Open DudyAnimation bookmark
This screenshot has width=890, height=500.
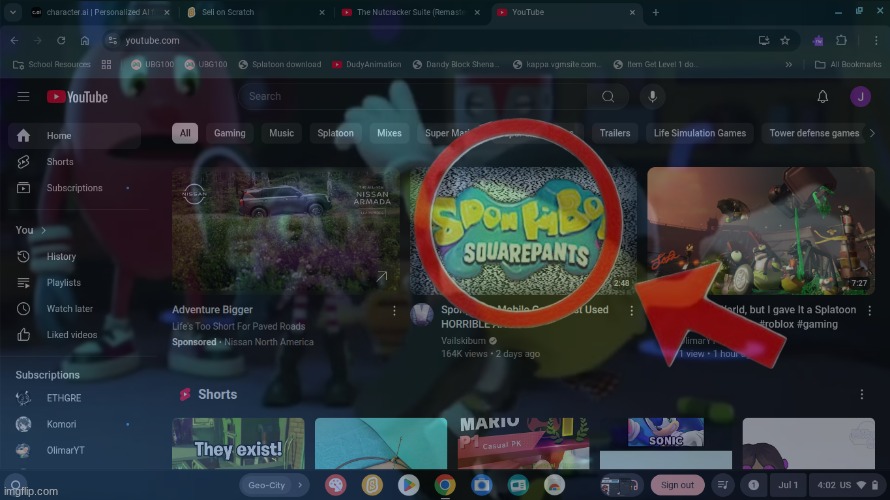[367, 65]
